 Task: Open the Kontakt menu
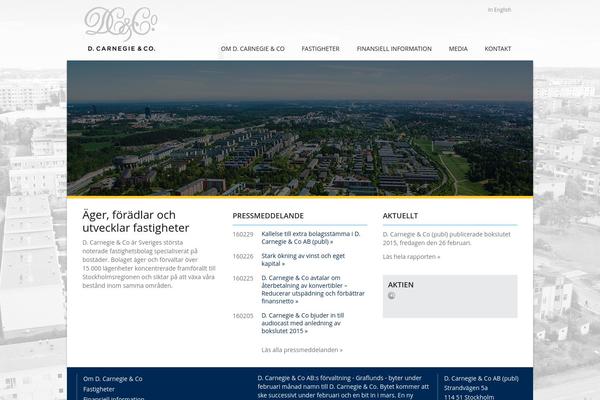pos(498,49)
